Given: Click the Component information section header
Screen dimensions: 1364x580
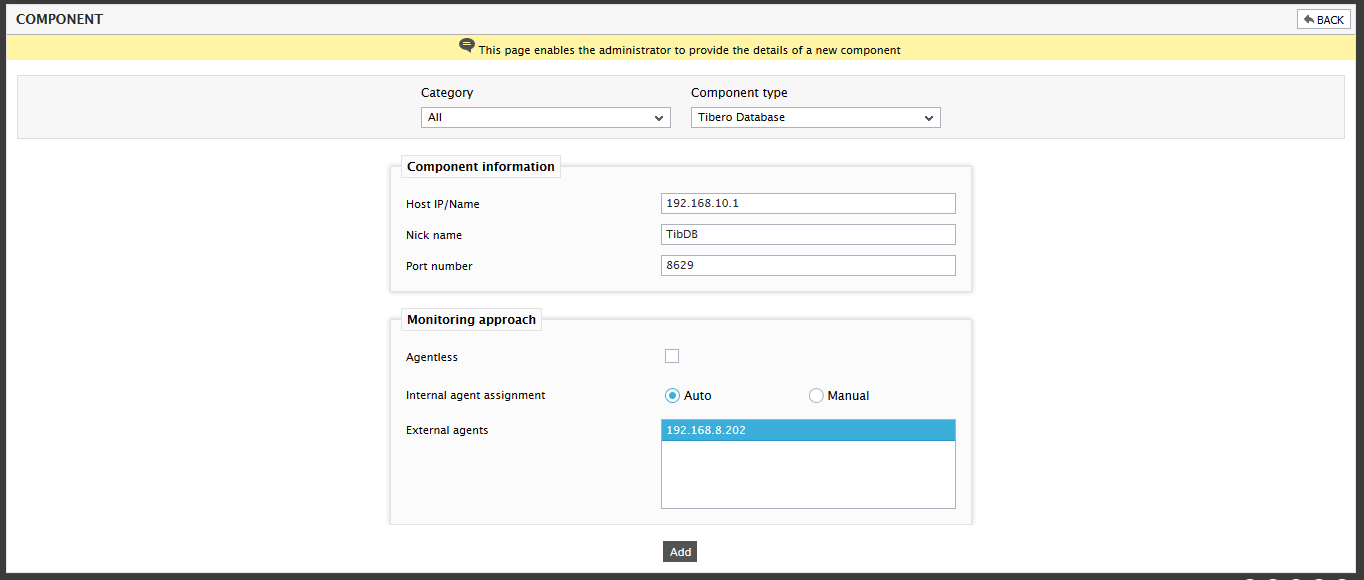Looking at the screenshot, I should (x=481, y=167).
